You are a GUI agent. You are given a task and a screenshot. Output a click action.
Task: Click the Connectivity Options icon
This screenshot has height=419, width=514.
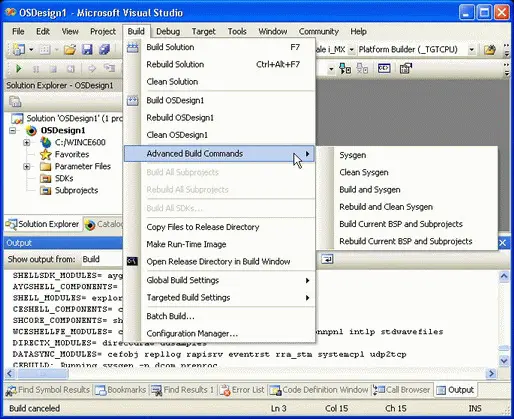click(406, 69)
